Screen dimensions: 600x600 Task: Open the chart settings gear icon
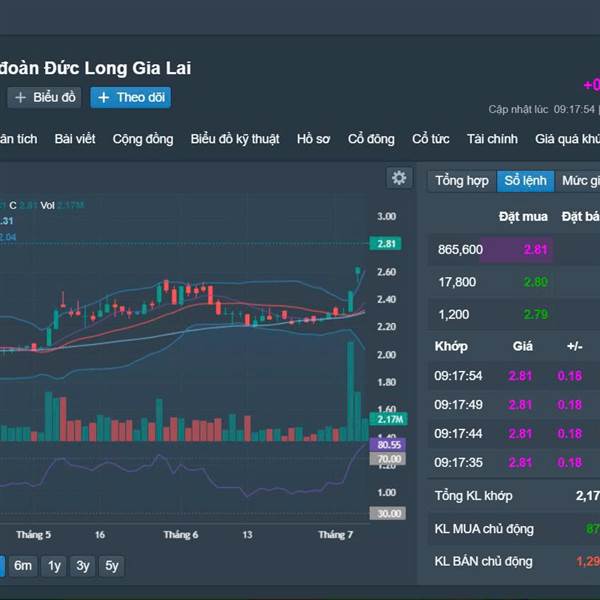coord(399,178)
